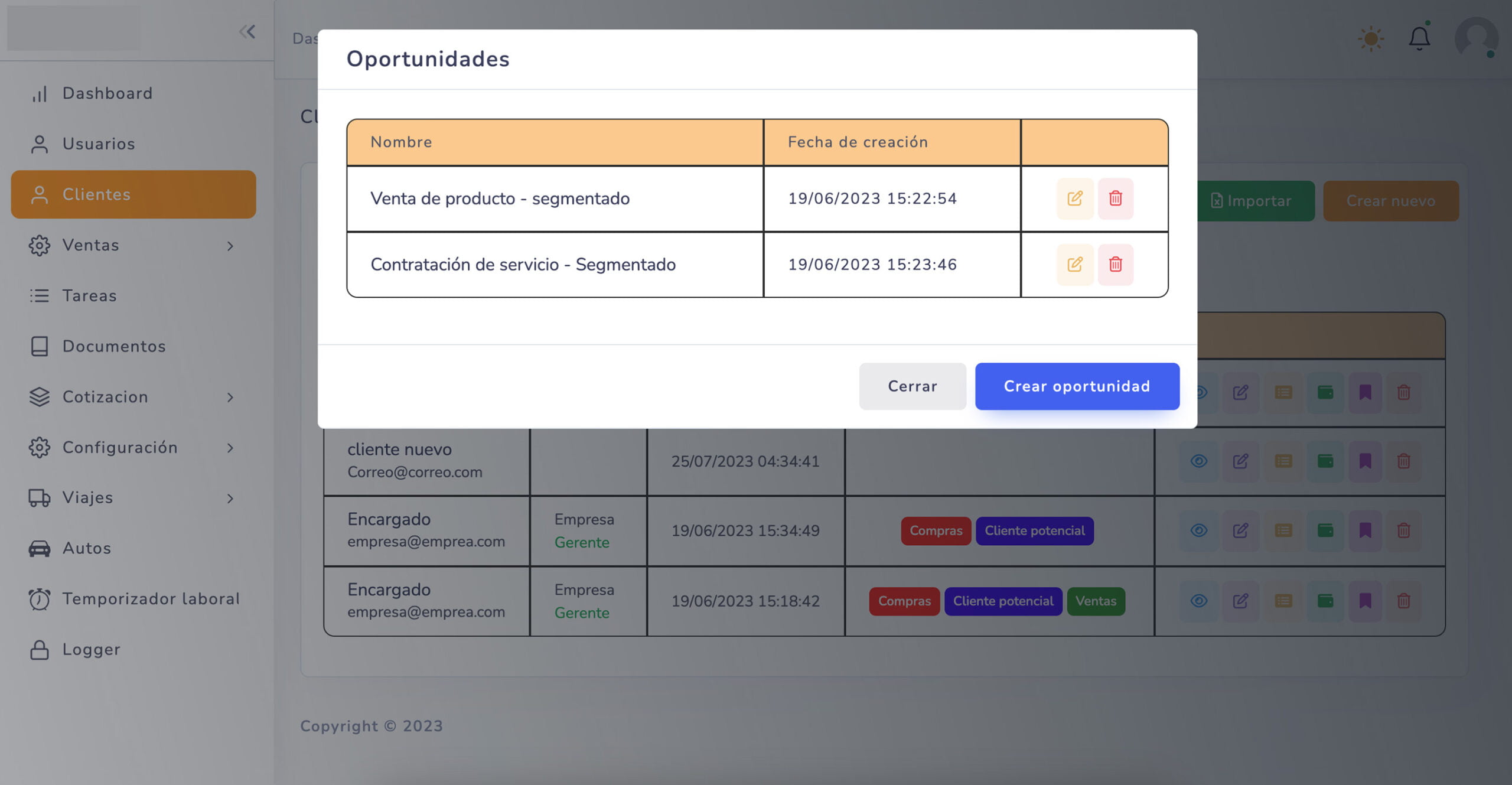Image resolution: width=1512 pixels, height=785 pixels.
Task: Open wallet icon for Encargado 15:18:42 row
Action: tap(1325, 601)
